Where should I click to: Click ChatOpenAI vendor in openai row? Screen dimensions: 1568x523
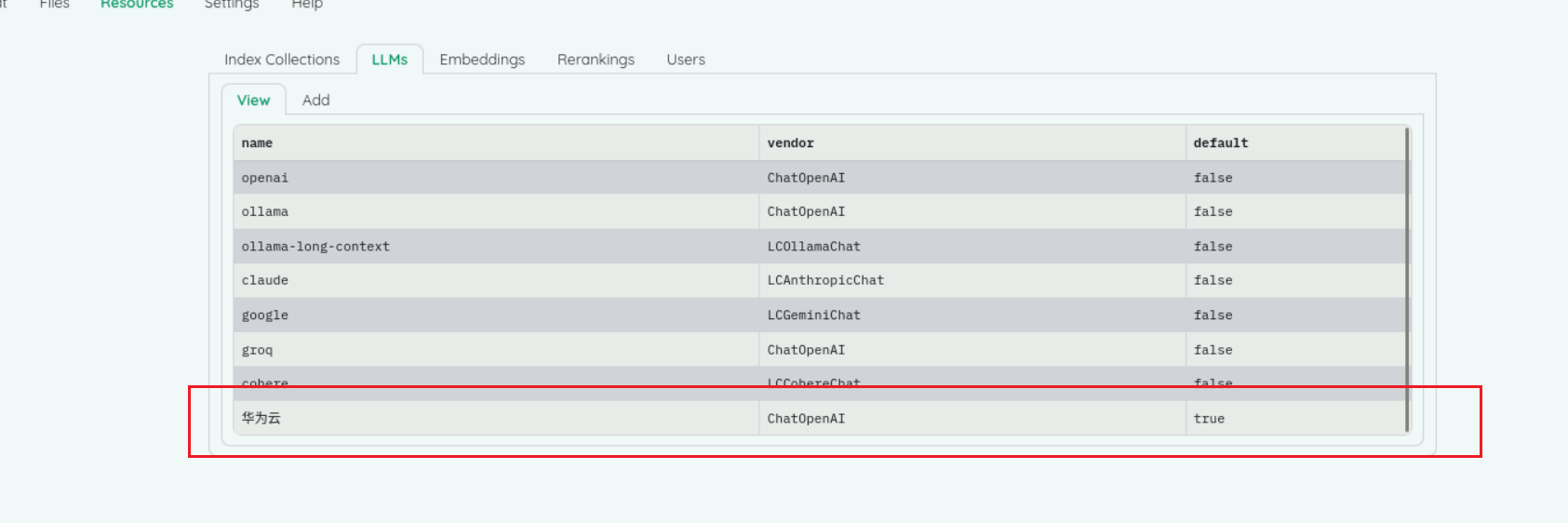(972, 178)
